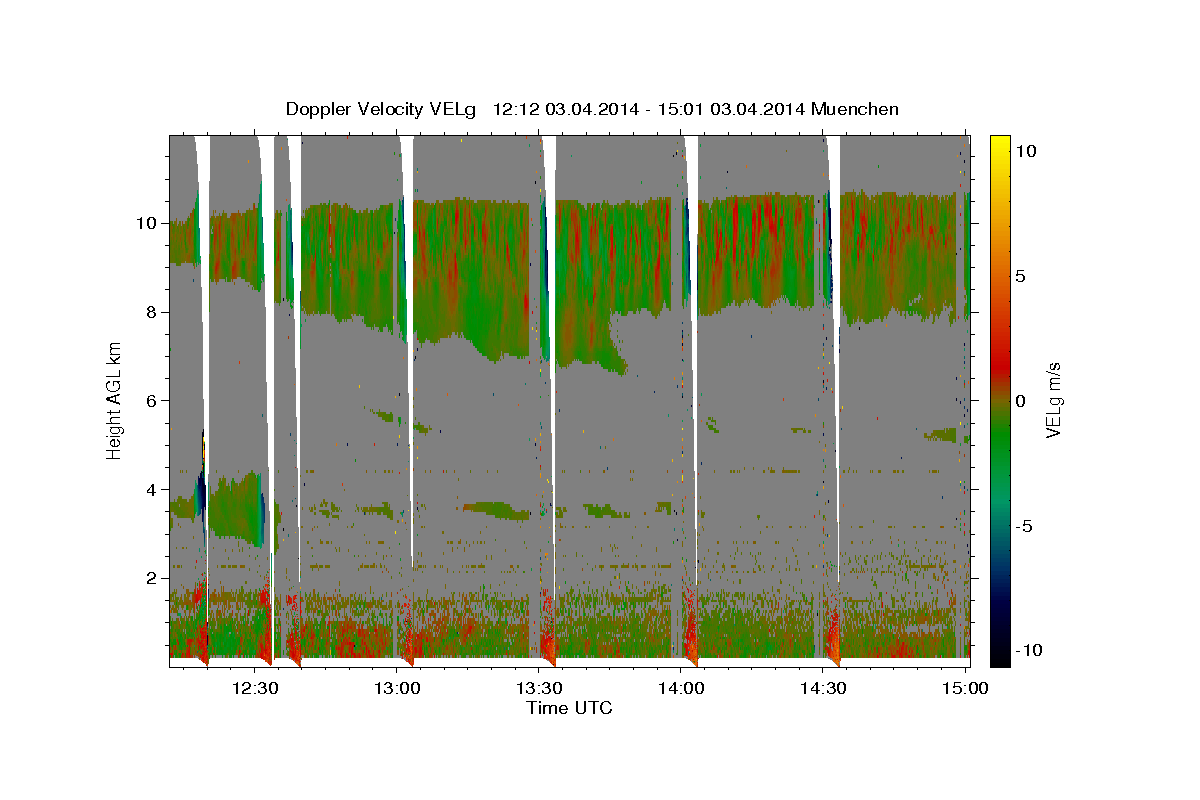Click the colorbar tick label 10 at top
This screenshot has width=1200, height=800.
click(x=1027, y=150)
